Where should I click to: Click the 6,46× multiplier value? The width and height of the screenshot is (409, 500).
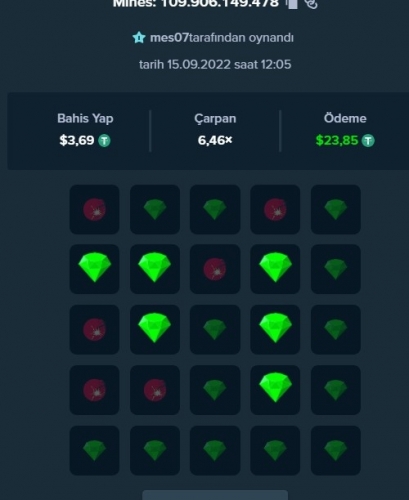coord(215,141)
